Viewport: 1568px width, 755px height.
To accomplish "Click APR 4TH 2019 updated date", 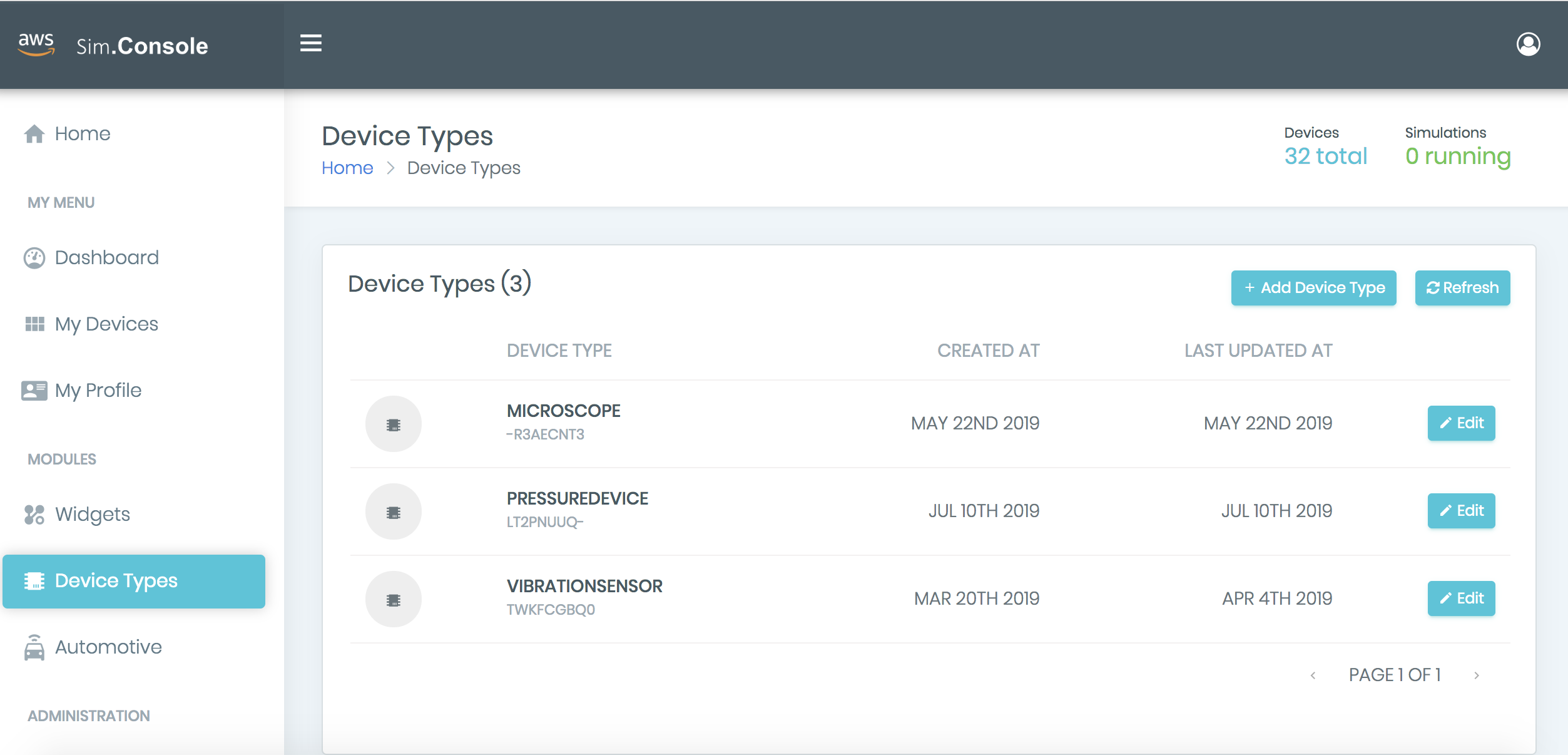I will pos(1277,598).
